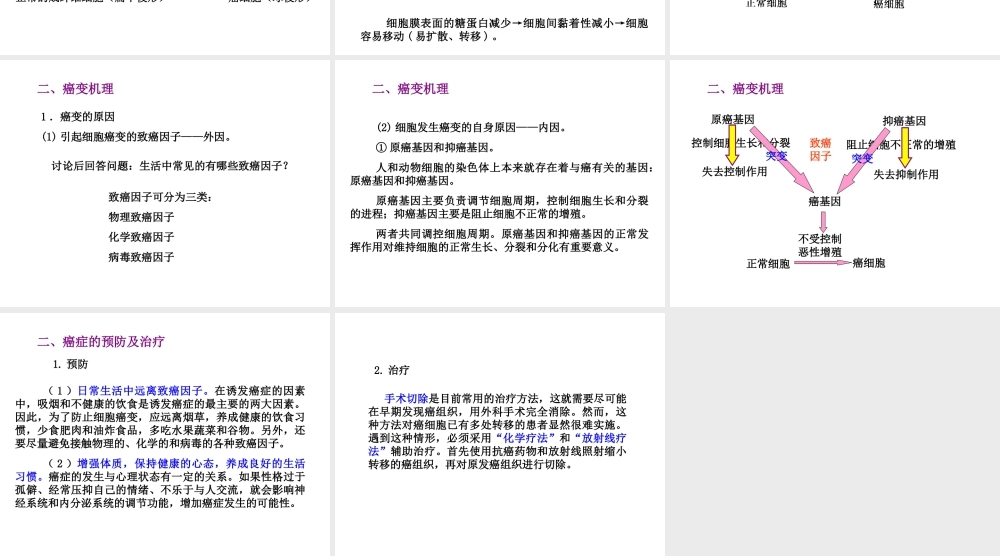Screen dimensions: 1000x556
Task: Click the paragraph starting 原癌基因主要负责调节细胞周期
Action: pos(499,207)
